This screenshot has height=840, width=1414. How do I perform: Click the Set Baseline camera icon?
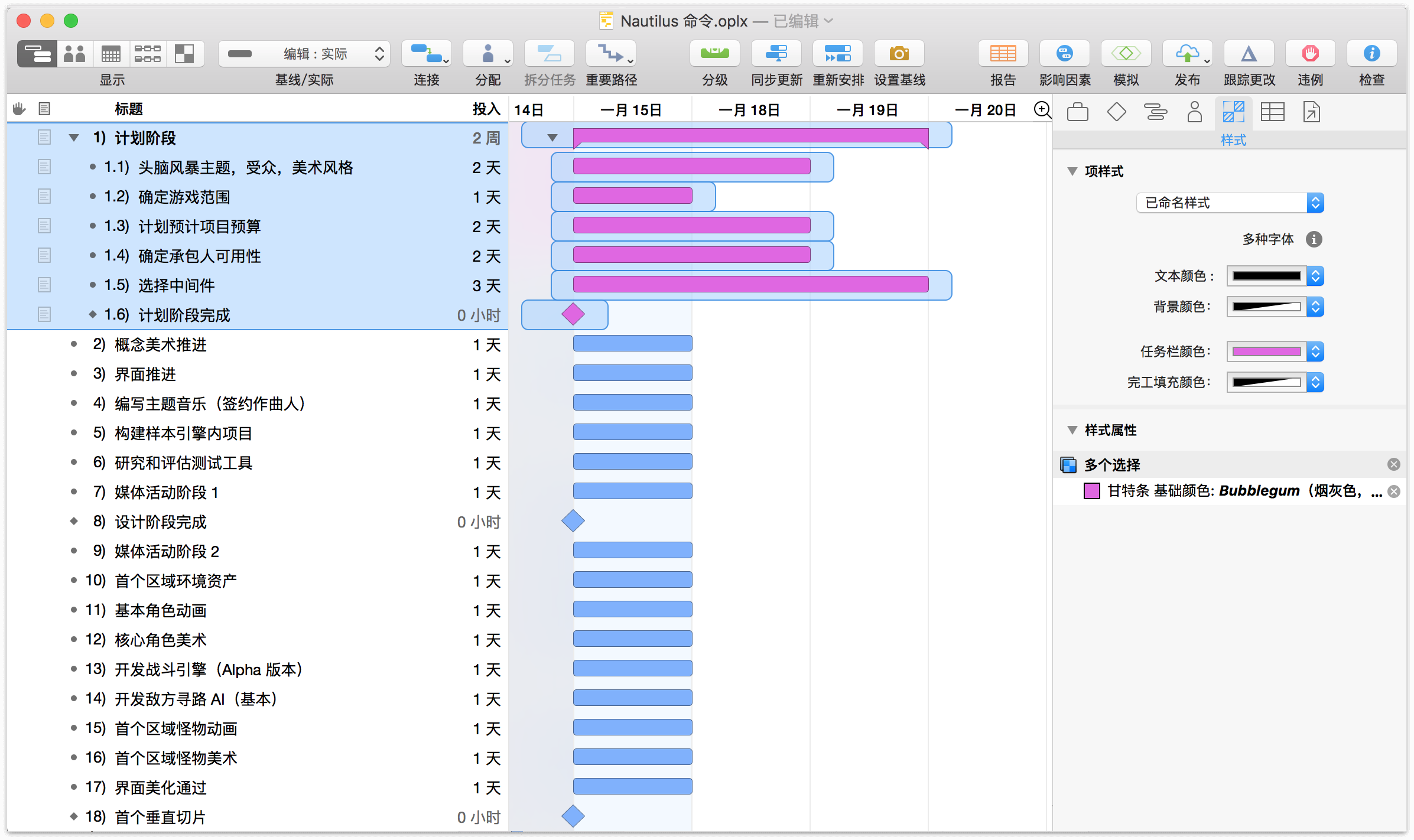(899, 54)
